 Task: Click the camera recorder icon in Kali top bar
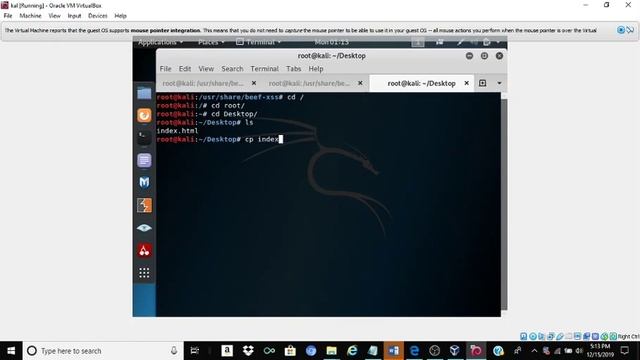(x=440, y=42)
